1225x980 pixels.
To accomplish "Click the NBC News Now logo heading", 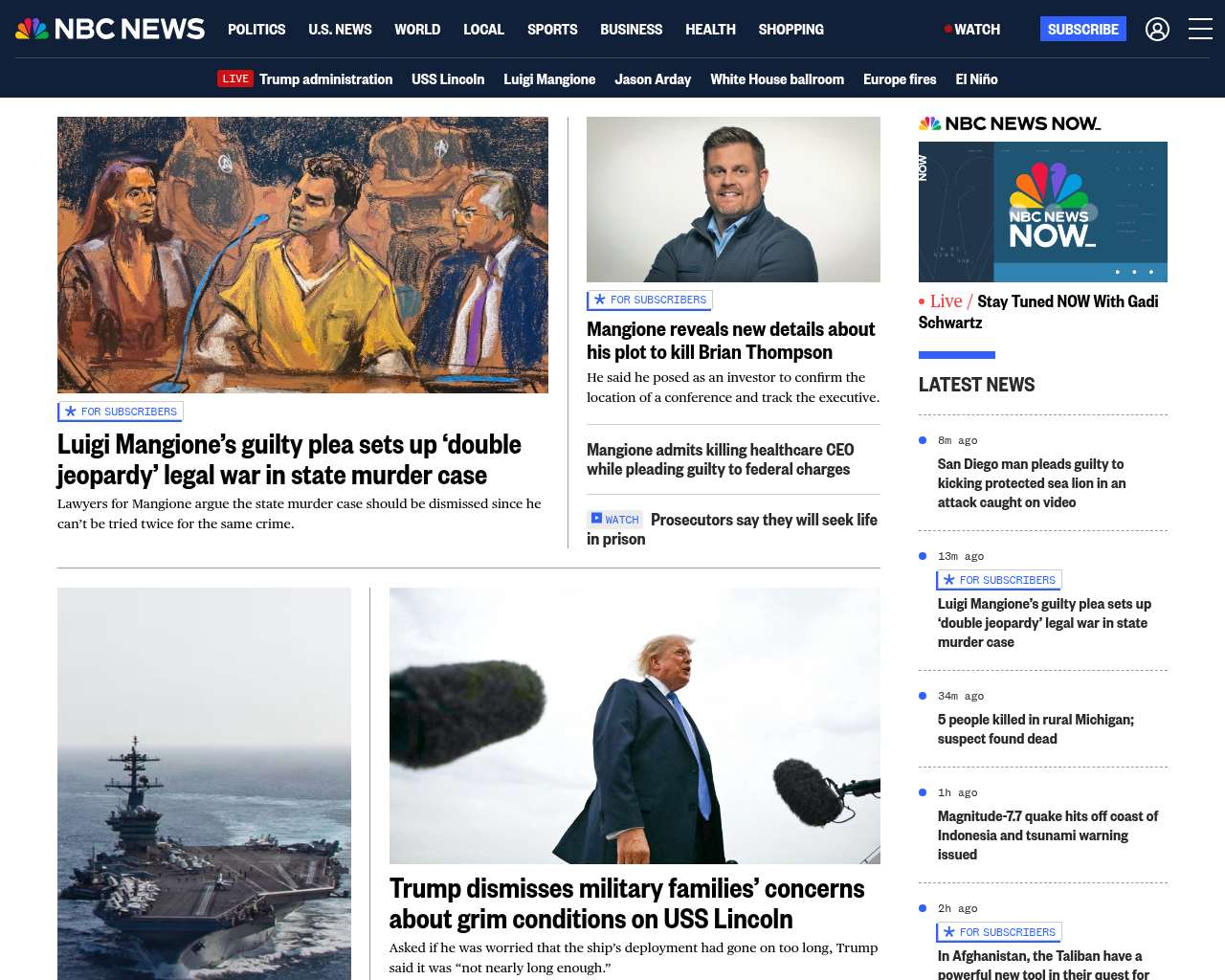I will (x=1010, y=123).
